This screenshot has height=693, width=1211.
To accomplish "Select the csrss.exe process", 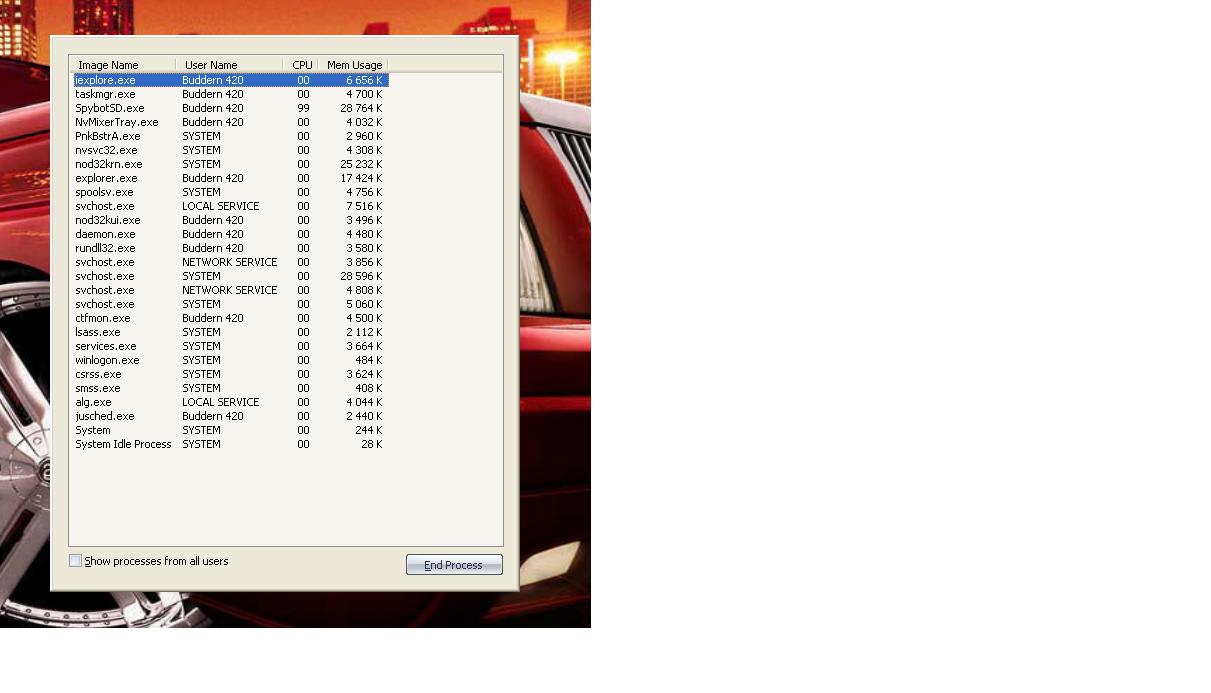I will point(230,374).
